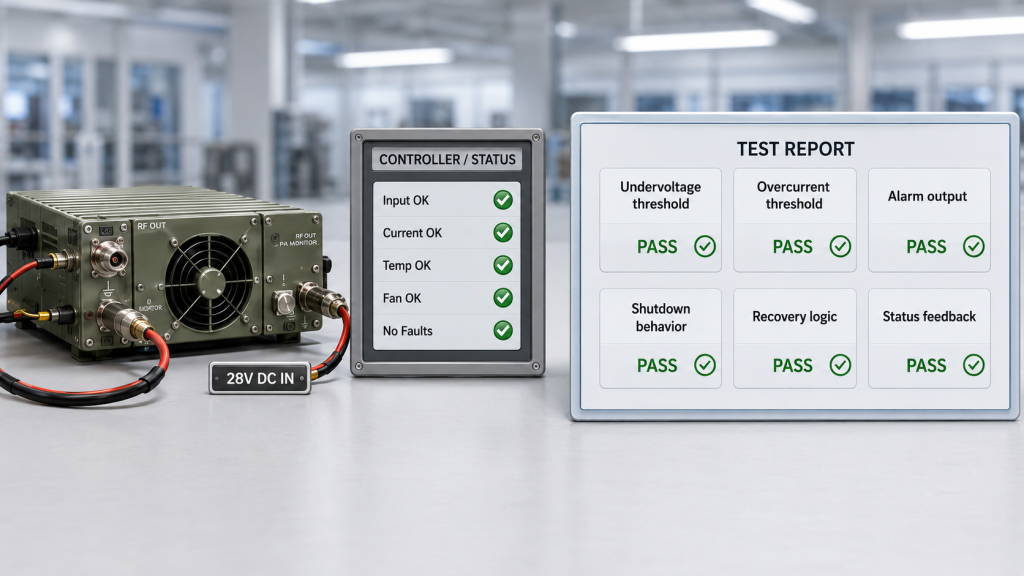The width and height of the screenshot is (1024, 576).
Task: Click the Current OK label
Action: click(x=412, y=233)
